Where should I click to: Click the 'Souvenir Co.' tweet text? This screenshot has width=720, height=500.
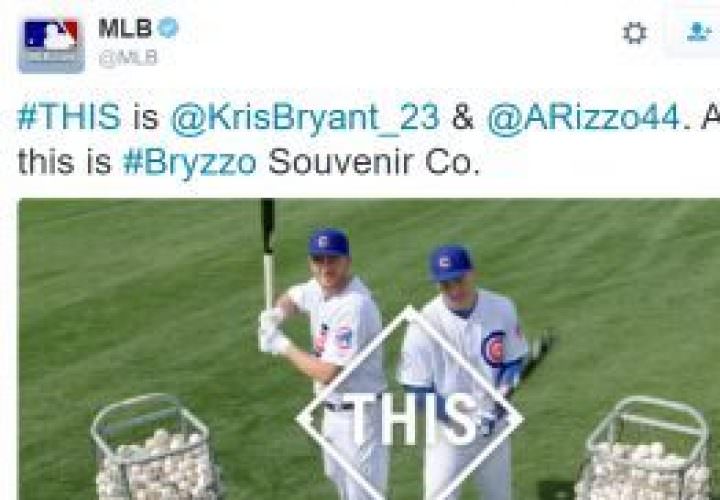point(373,162)
